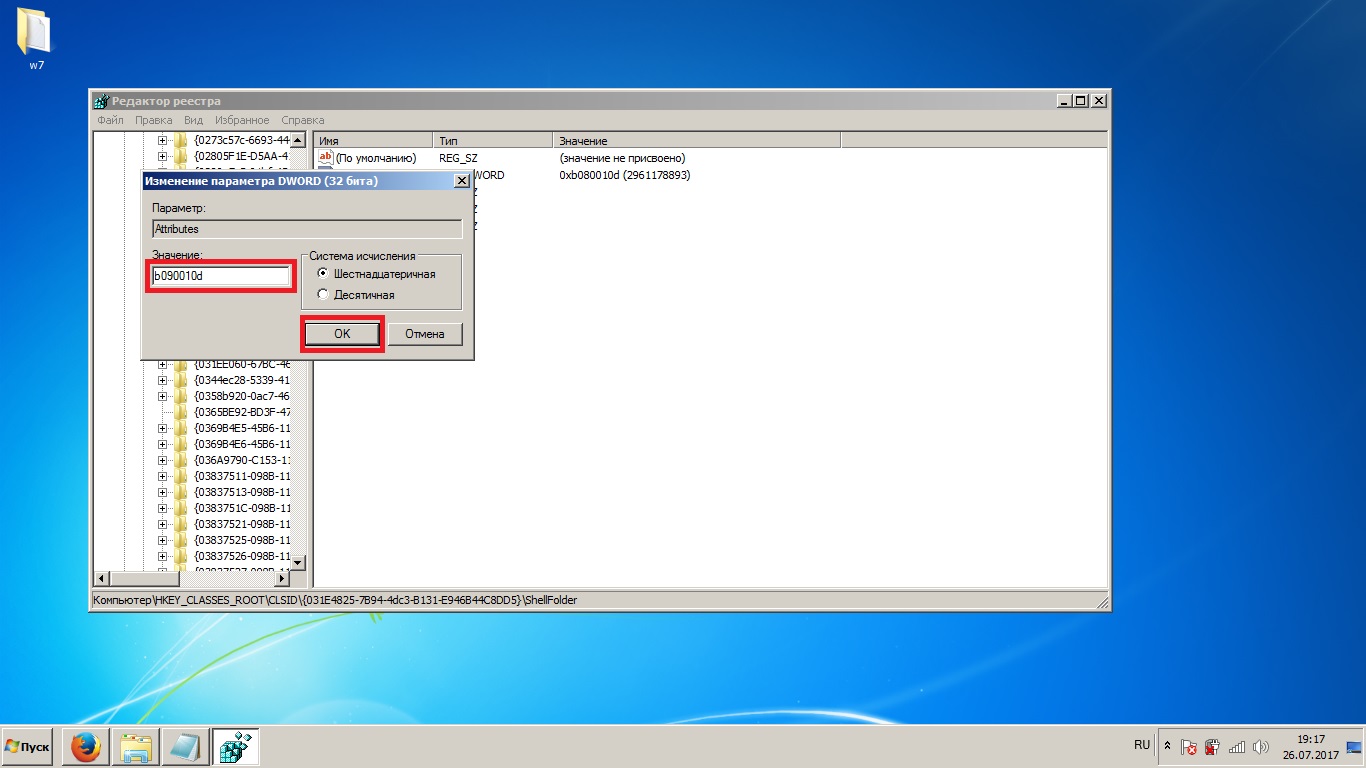Open Explorer folder icon on taskbar
Screen dimensions: 1366x768
136,747
